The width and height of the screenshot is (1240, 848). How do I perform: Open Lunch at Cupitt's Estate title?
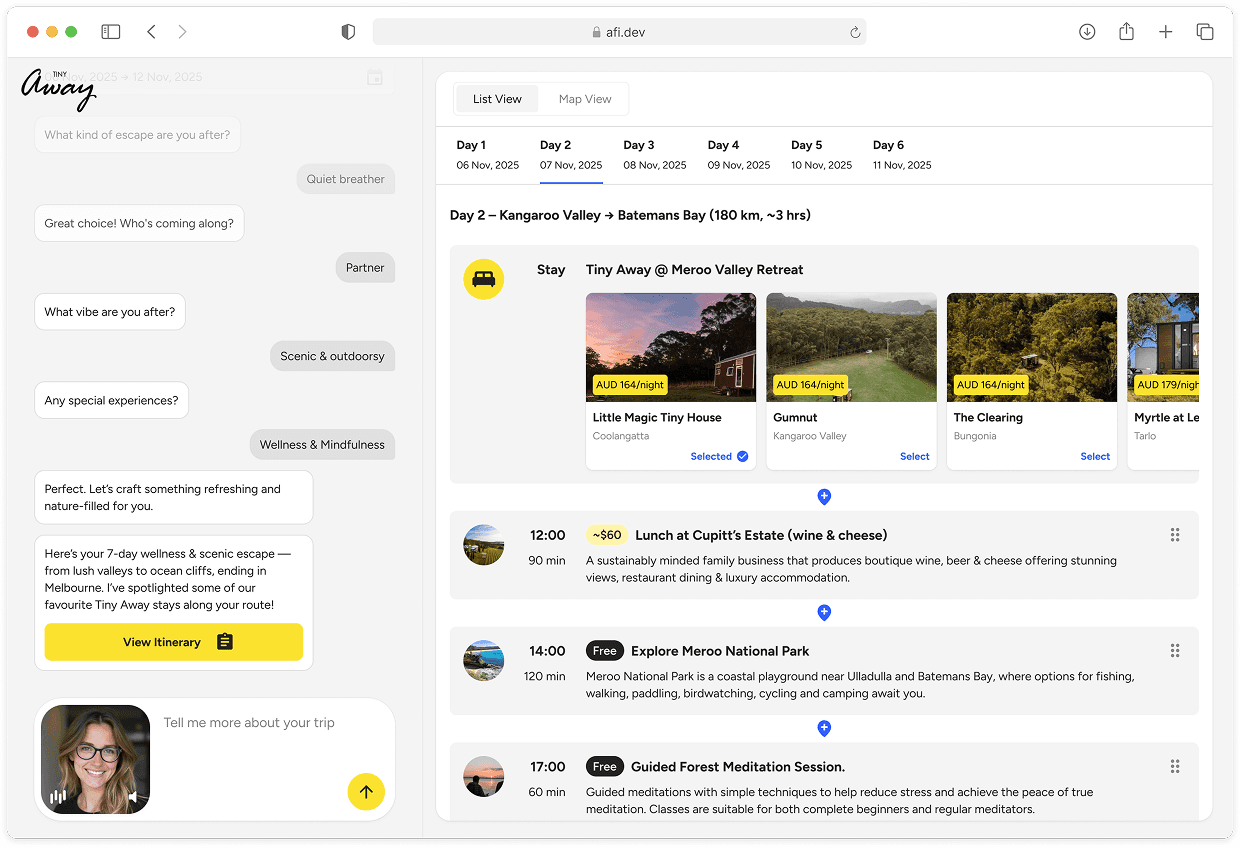pyautogui.click(x=761, y=535)
